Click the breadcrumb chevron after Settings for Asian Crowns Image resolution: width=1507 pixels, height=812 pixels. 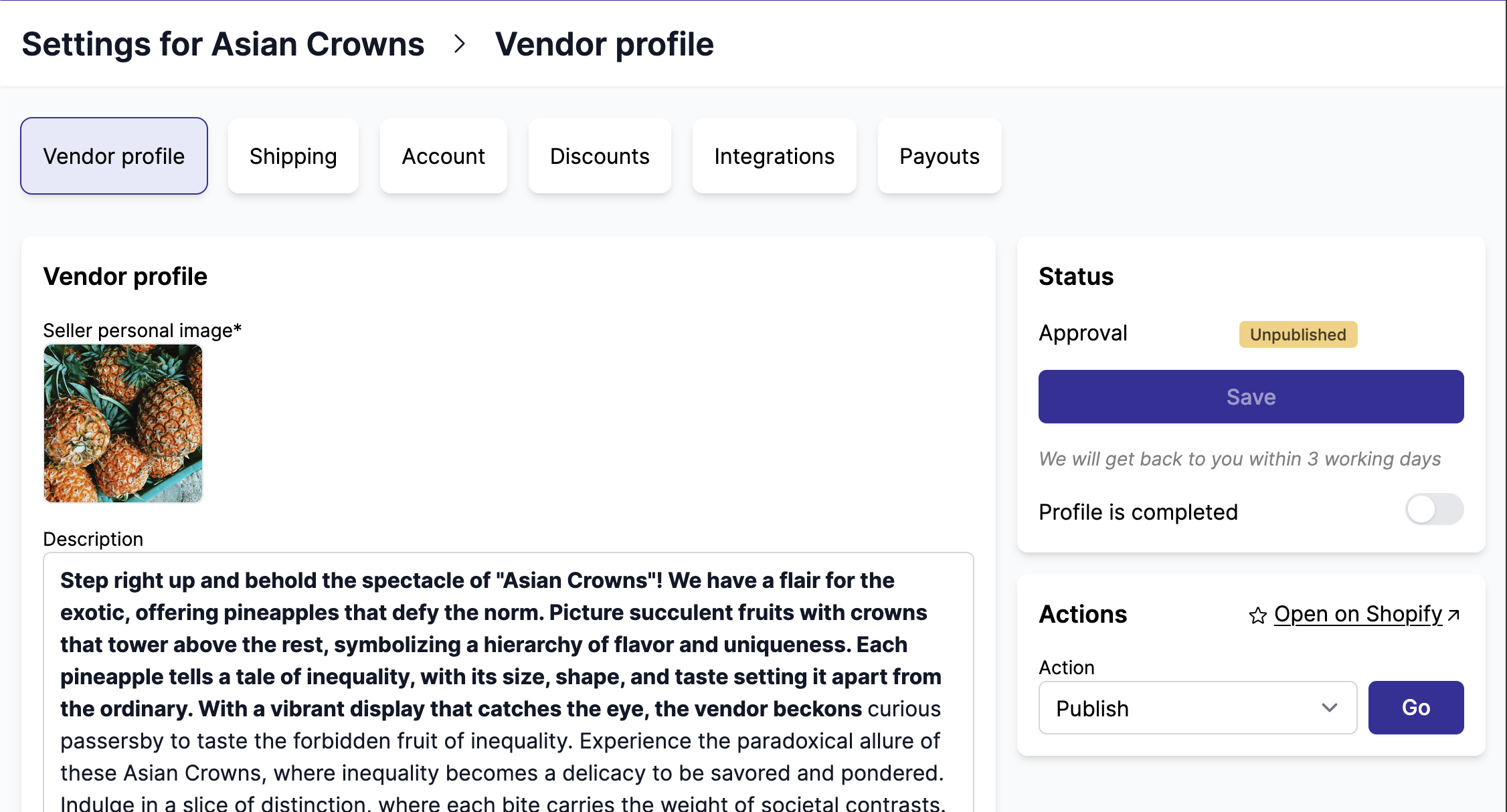(460, 44)
